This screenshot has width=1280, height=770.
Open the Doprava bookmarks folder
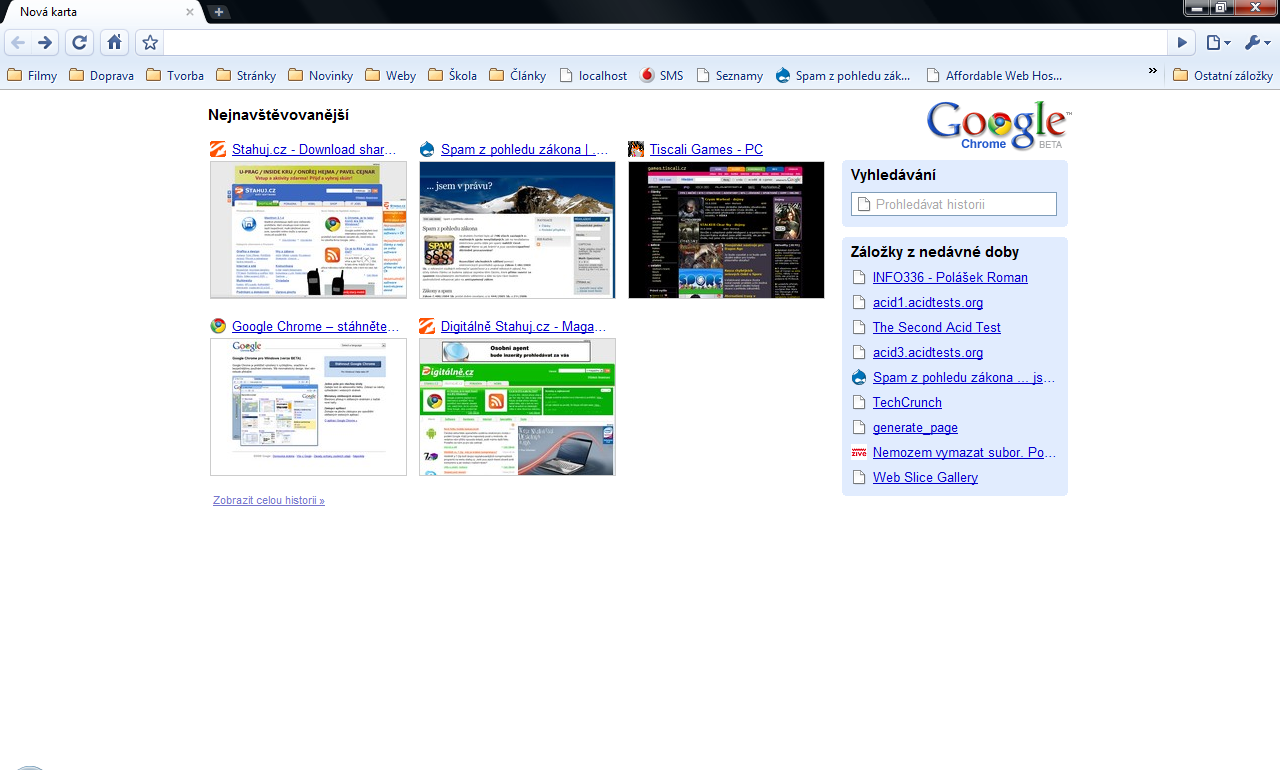(101, 75)
